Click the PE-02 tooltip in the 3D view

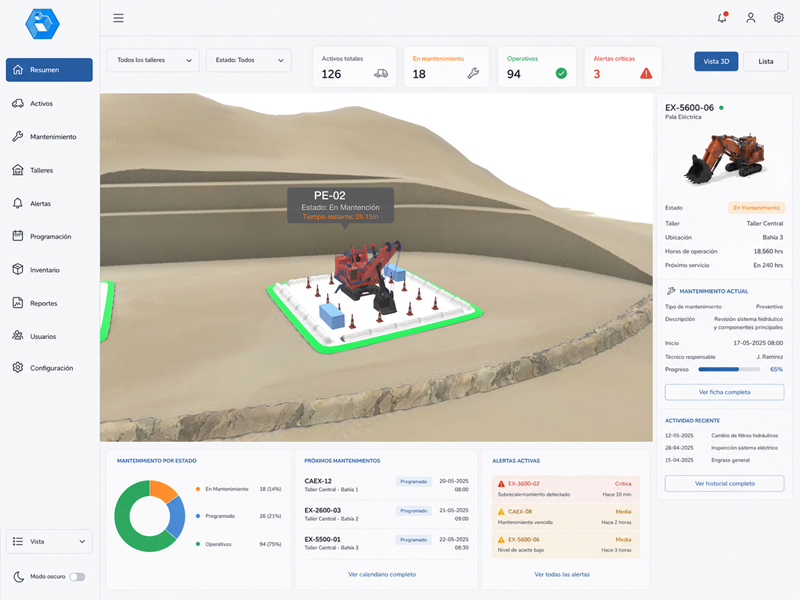(x=340, y=206)
